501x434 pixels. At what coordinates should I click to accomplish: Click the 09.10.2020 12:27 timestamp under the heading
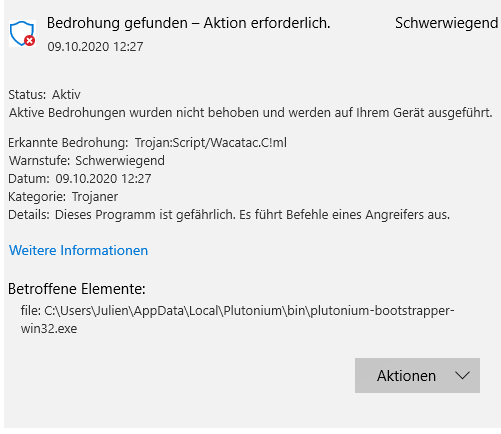[x=95, y=47]
